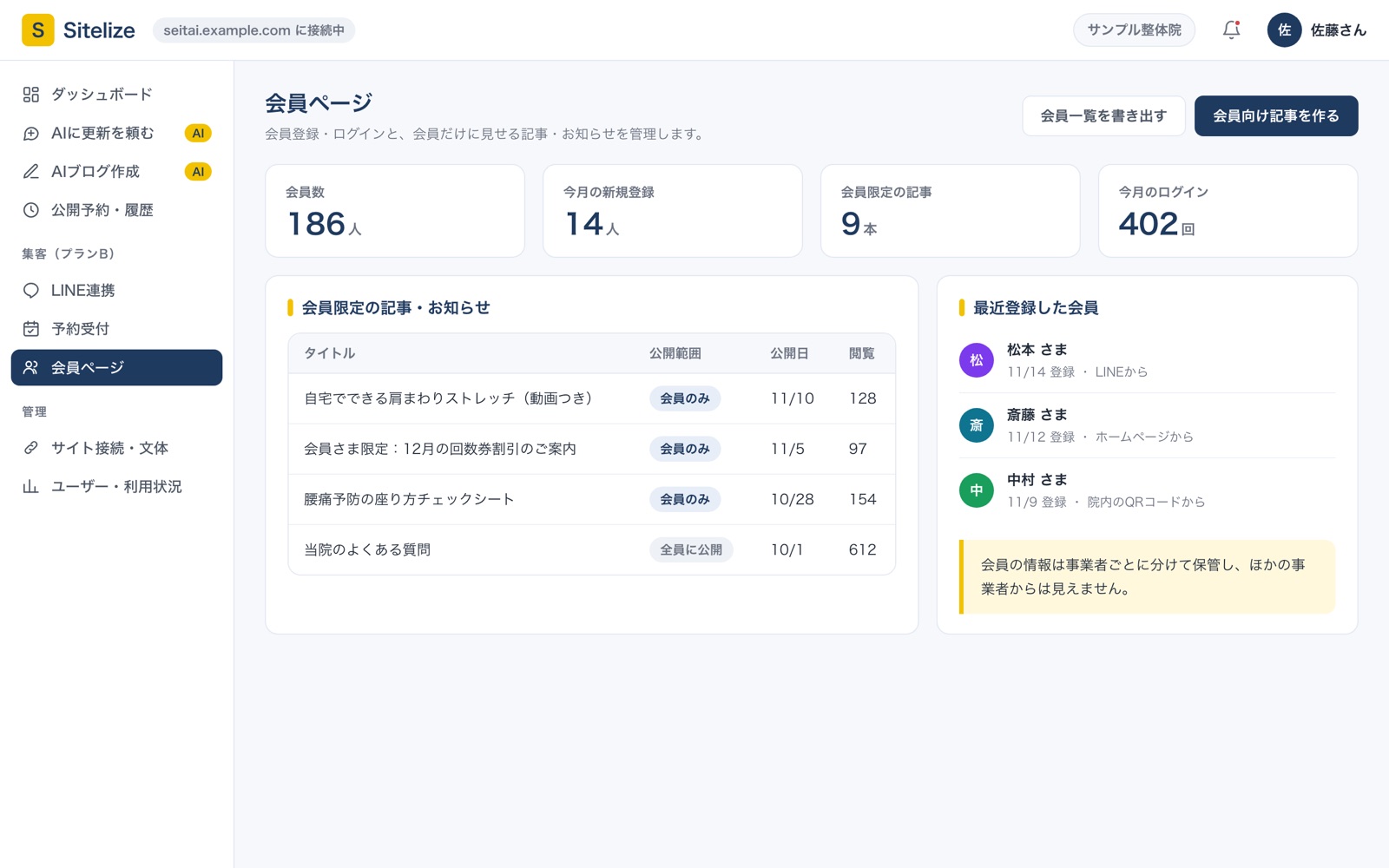Click 会員一覧を書き出す button
The height and width of the screenshot is (868, 1389).
pyautogui.click(x=1103, y=116)
